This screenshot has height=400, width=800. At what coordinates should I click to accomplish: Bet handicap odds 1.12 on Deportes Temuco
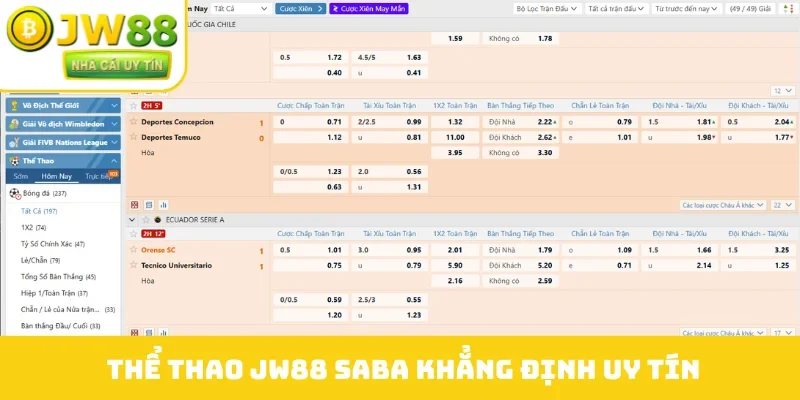click(x=311, y=137)
